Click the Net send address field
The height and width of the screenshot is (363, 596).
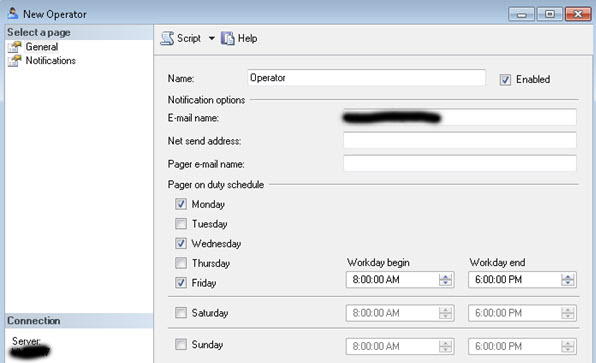tap(460, 140)
